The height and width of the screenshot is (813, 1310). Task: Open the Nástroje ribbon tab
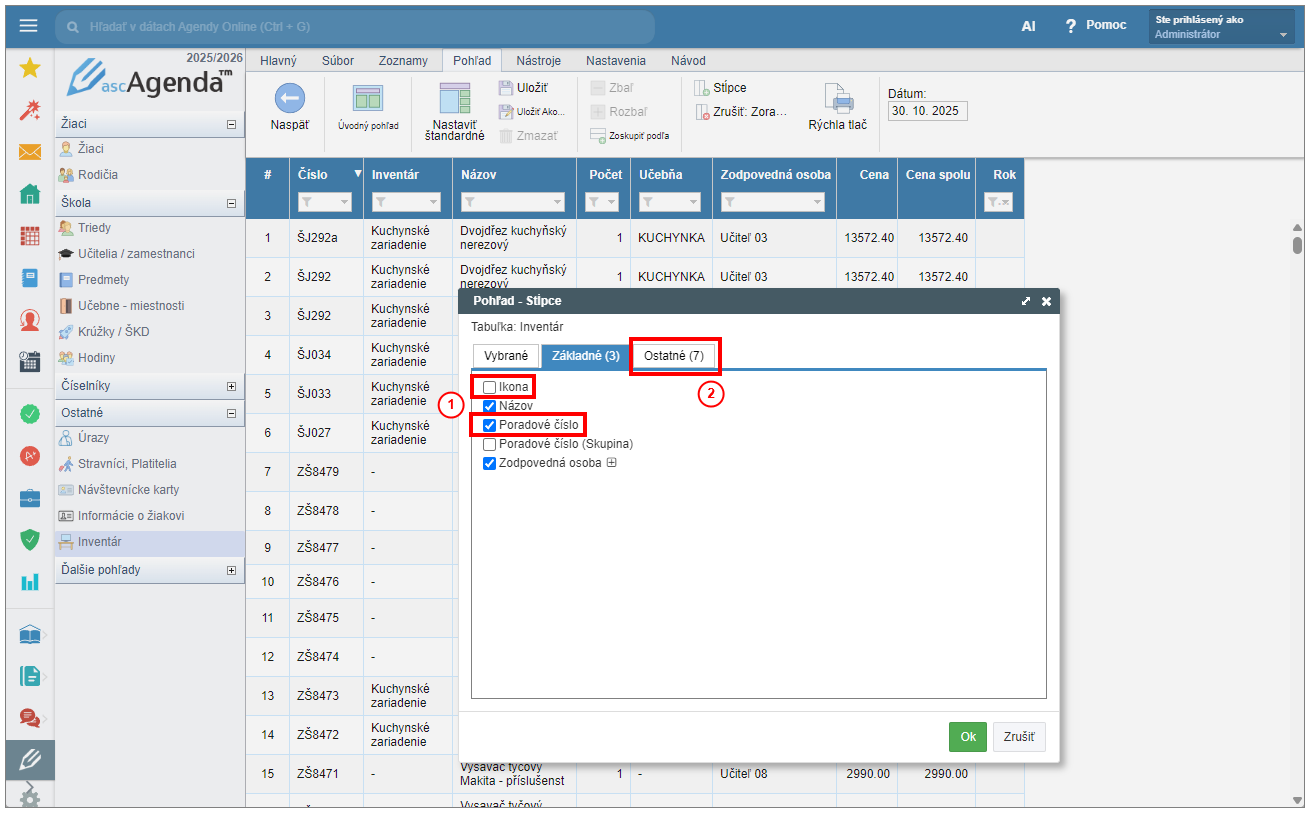538,60
